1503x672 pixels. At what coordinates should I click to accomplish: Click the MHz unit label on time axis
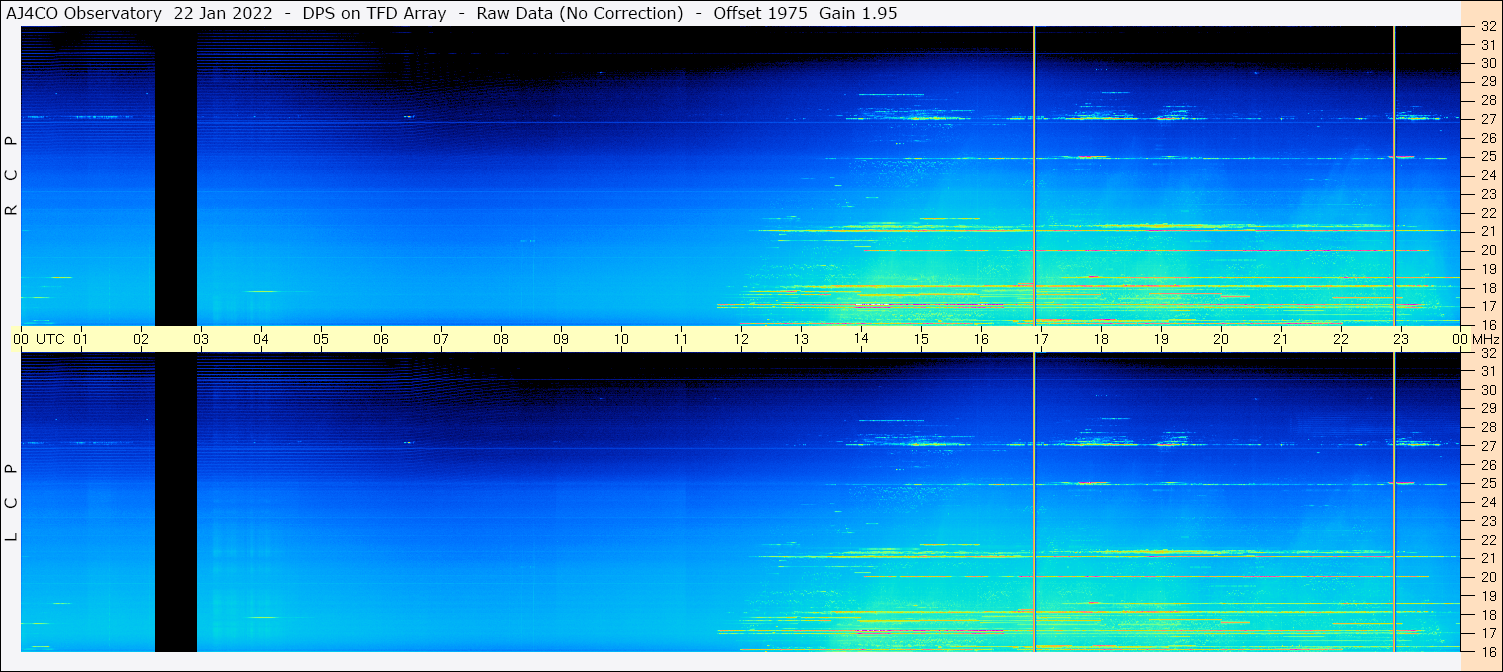click(1485, 339)
